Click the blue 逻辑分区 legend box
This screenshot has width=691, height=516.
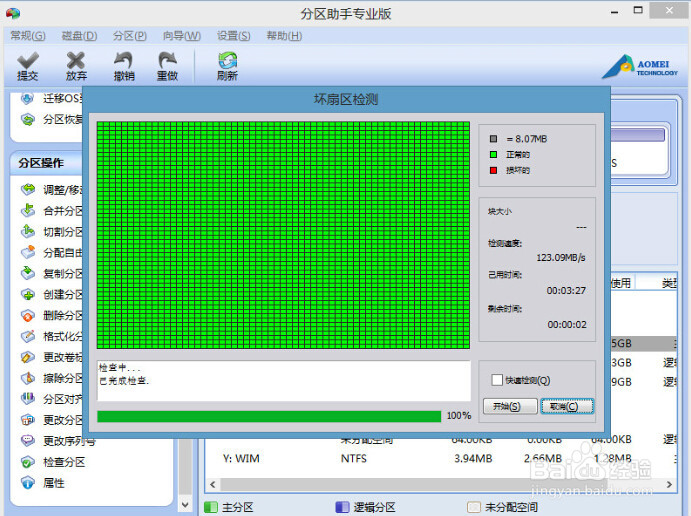[x=342, y=507]
